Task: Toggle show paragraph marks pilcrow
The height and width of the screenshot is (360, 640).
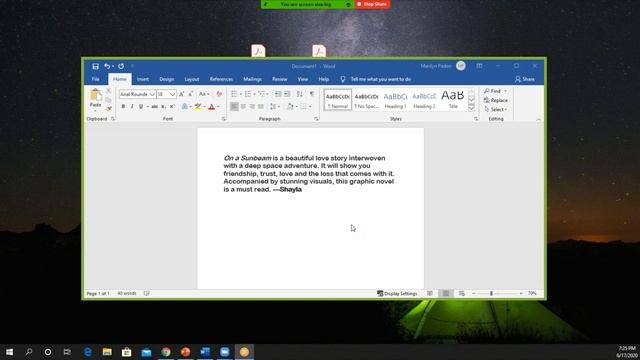Action: click(312, 94)
